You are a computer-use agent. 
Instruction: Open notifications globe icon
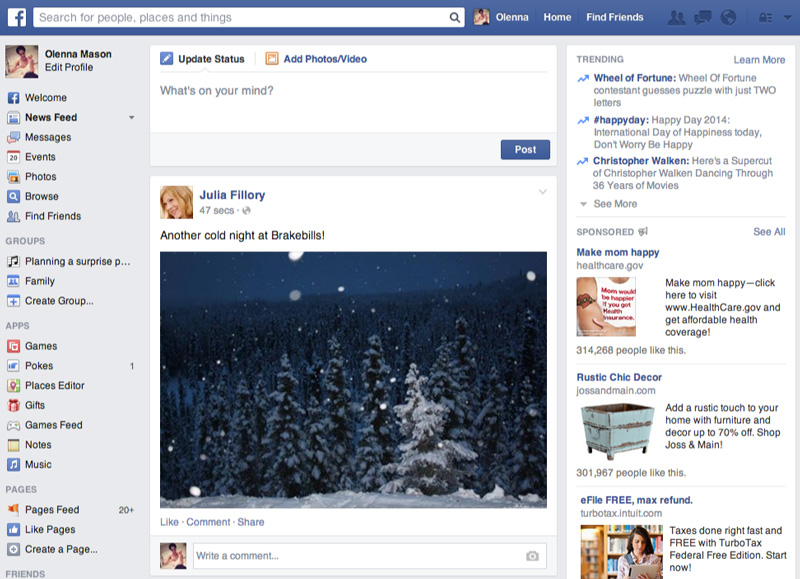coord(727,17)
